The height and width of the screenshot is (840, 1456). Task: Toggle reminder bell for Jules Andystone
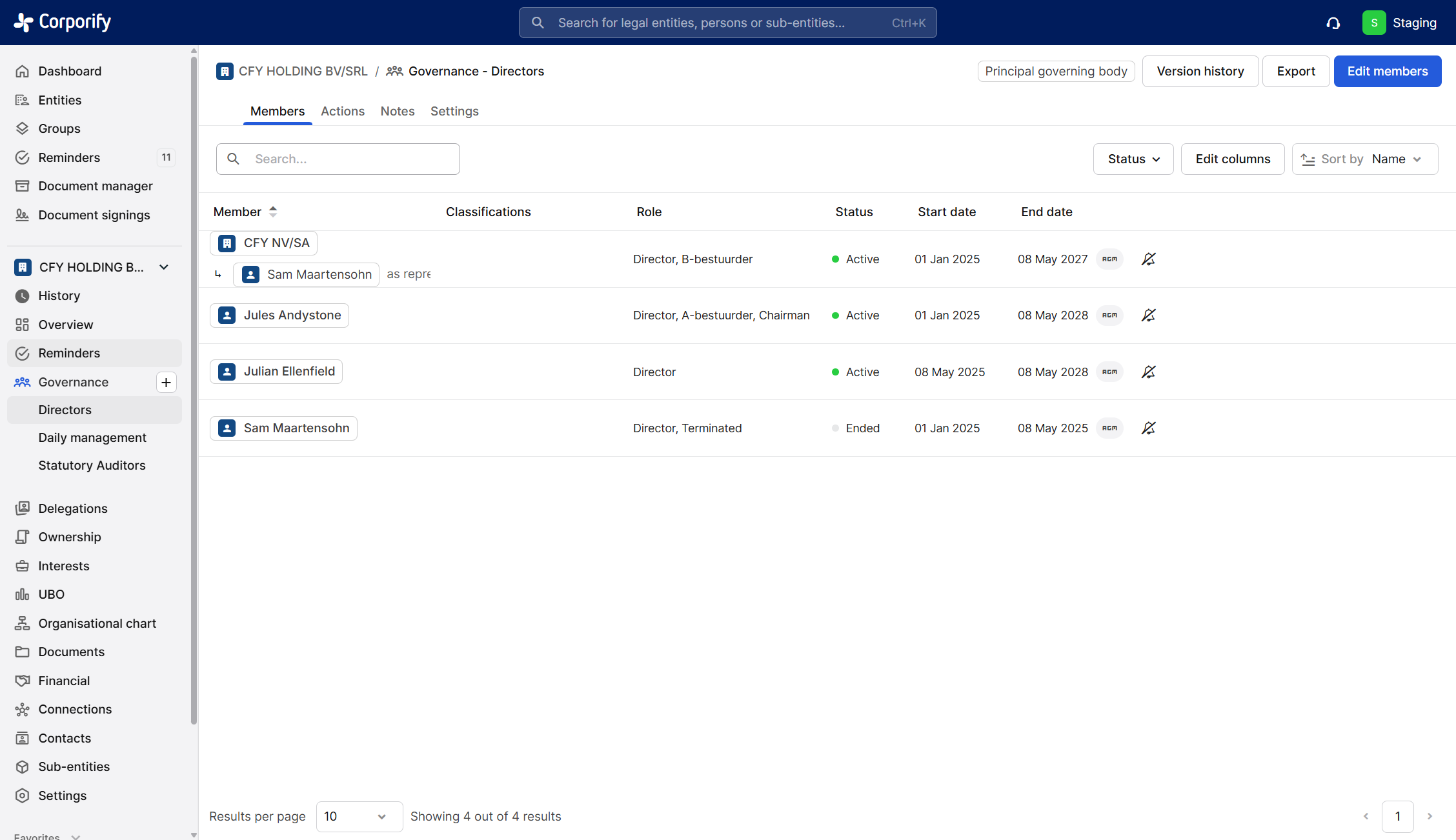pos(1148,315)
